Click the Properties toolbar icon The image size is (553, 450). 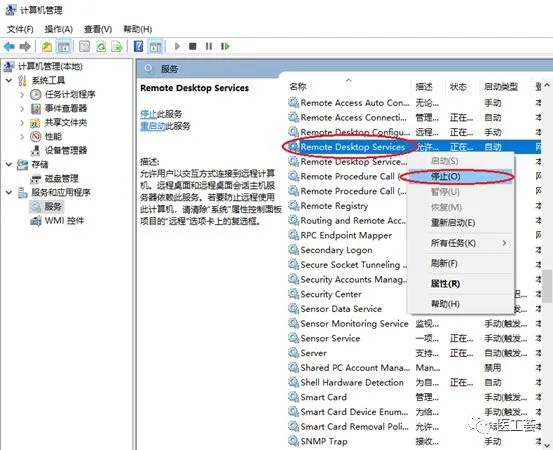pyautogui.click(x=84, y=46)
